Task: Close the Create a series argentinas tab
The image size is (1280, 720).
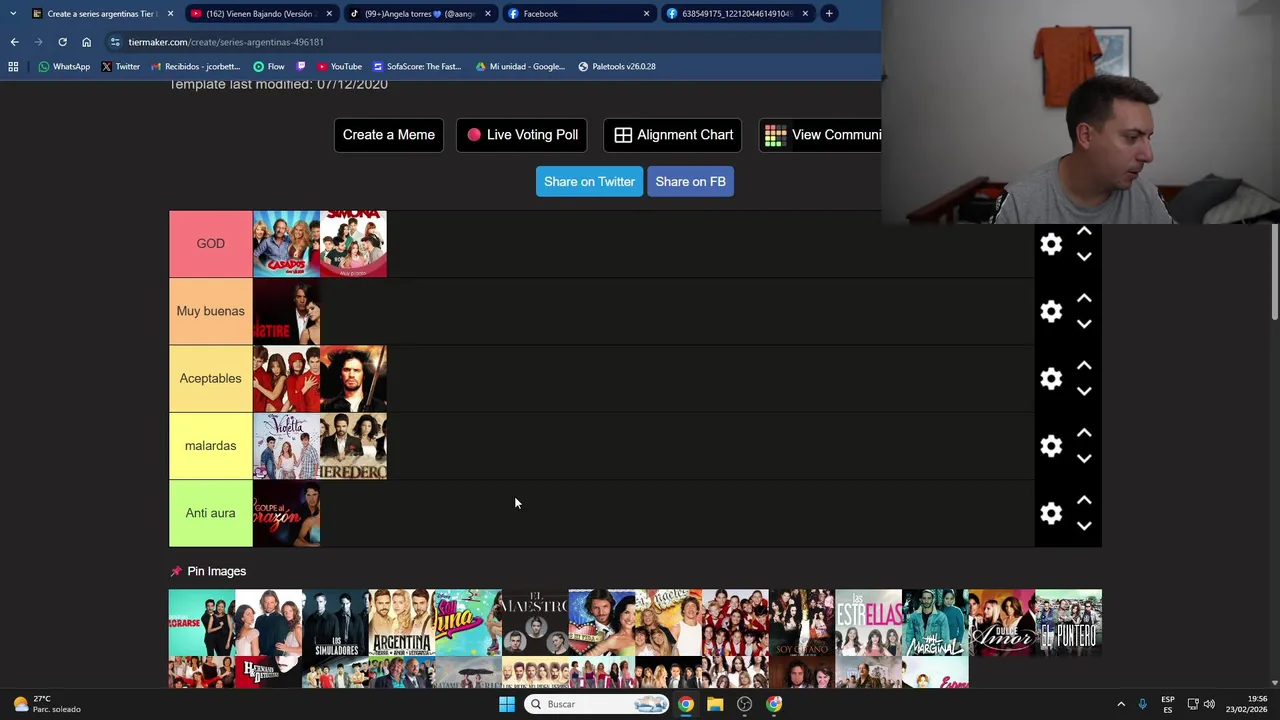Action: click(x=170, y=14)
